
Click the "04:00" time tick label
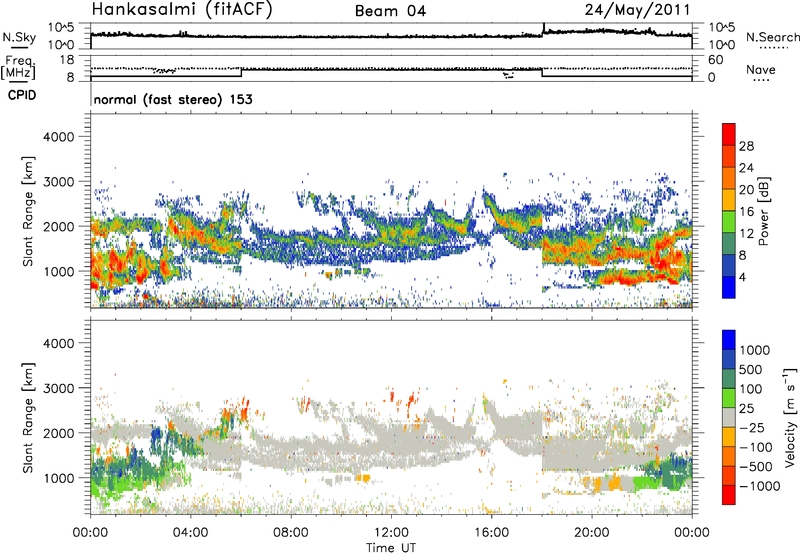click(x=190, y=533)
